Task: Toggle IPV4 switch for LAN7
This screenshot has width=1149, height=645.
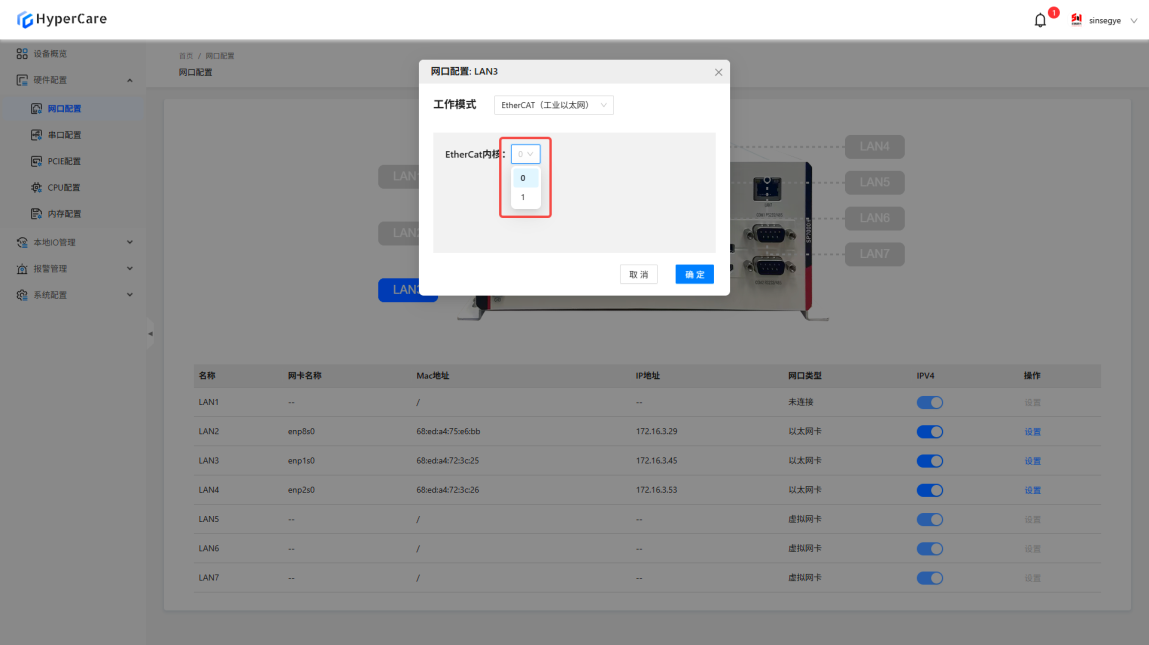Action: [929, 578]
